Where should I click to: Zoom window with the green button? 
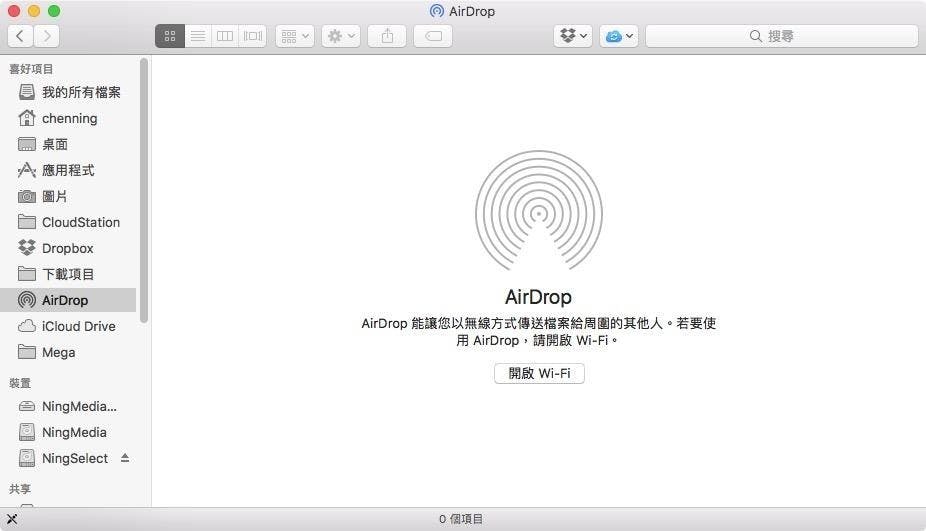54,11
